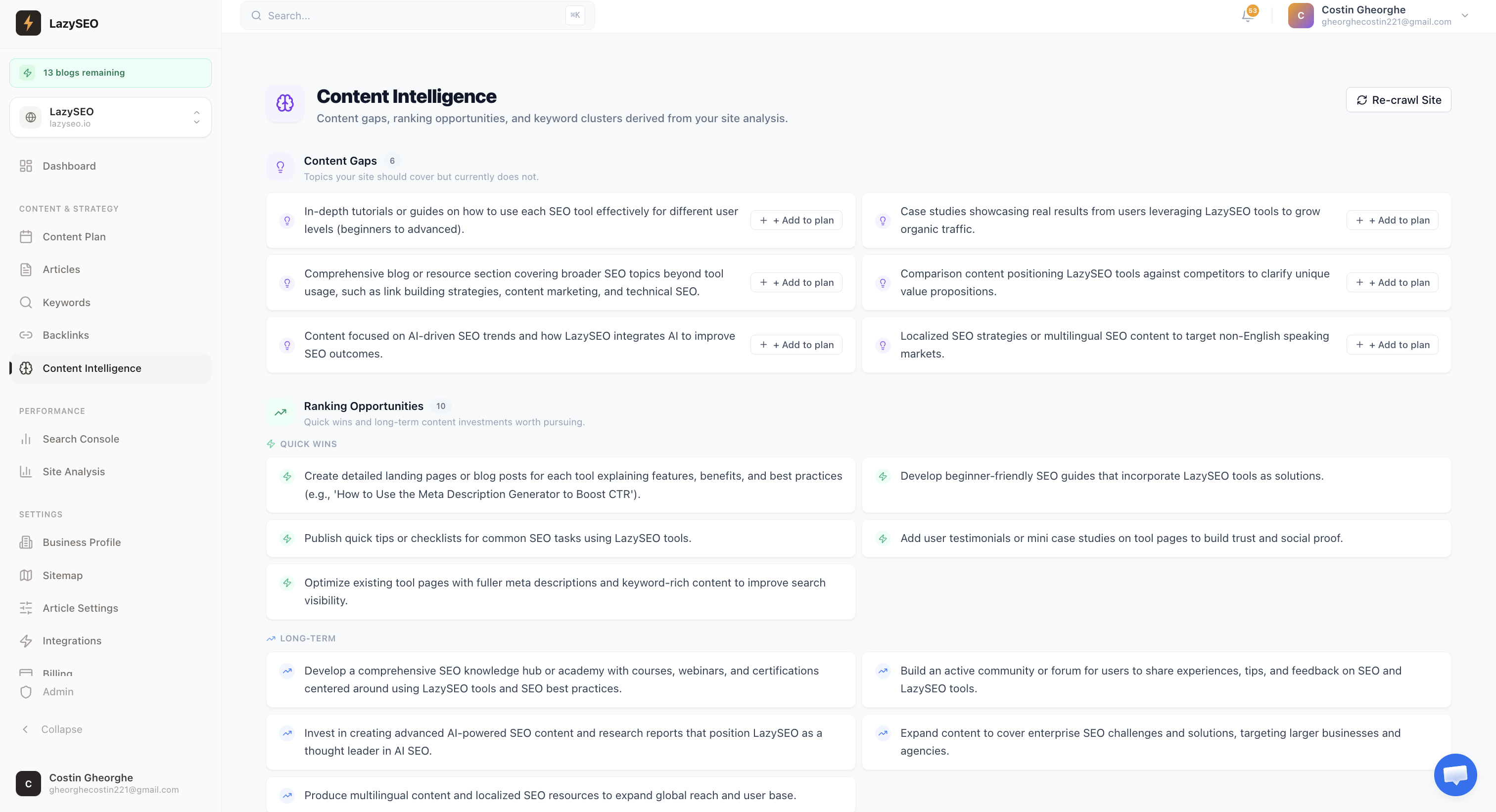Click the LazySEO lightning bolt logo

click(28, 23)
